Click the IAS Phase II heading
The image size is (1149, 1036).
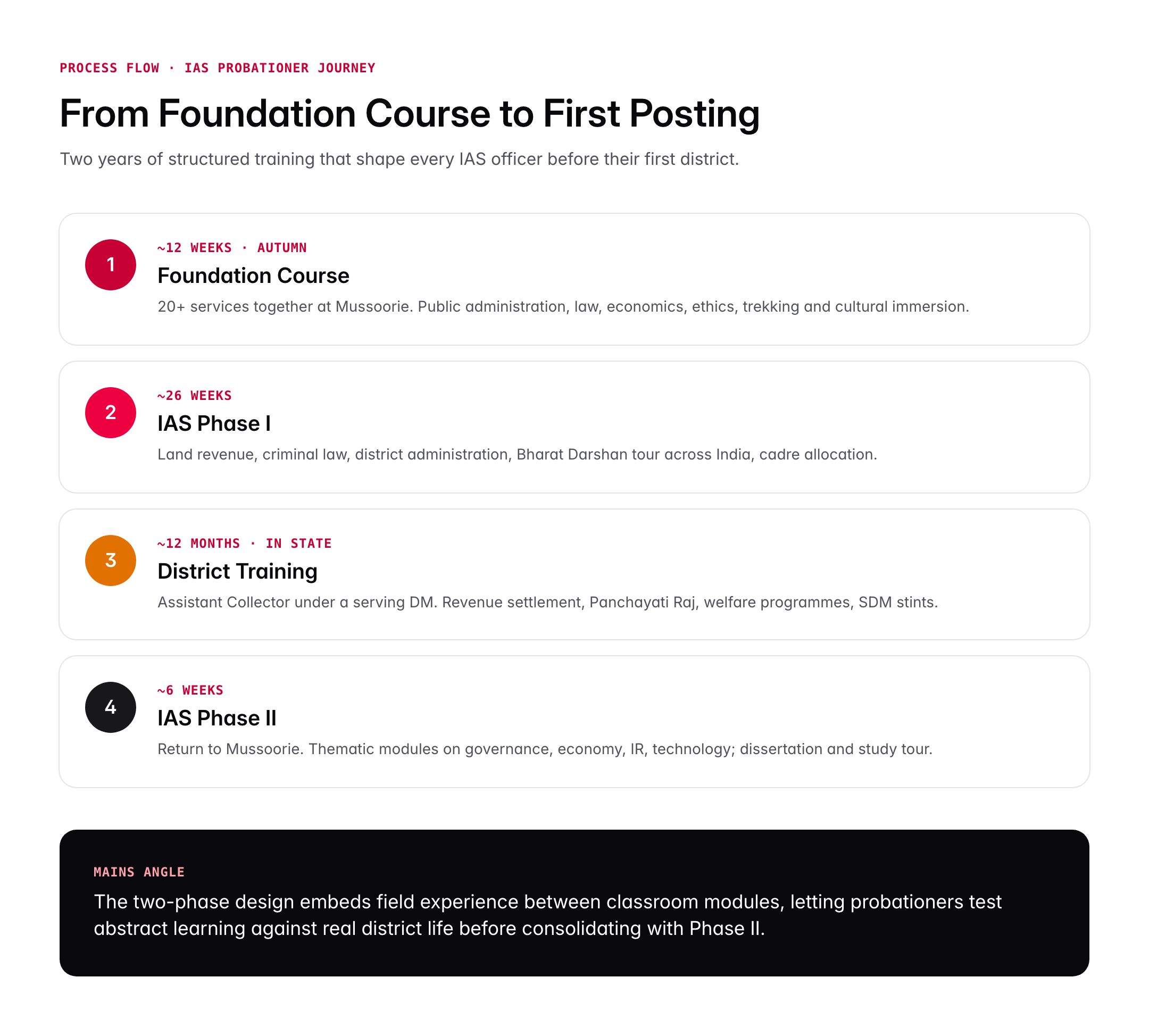point(217,718)
